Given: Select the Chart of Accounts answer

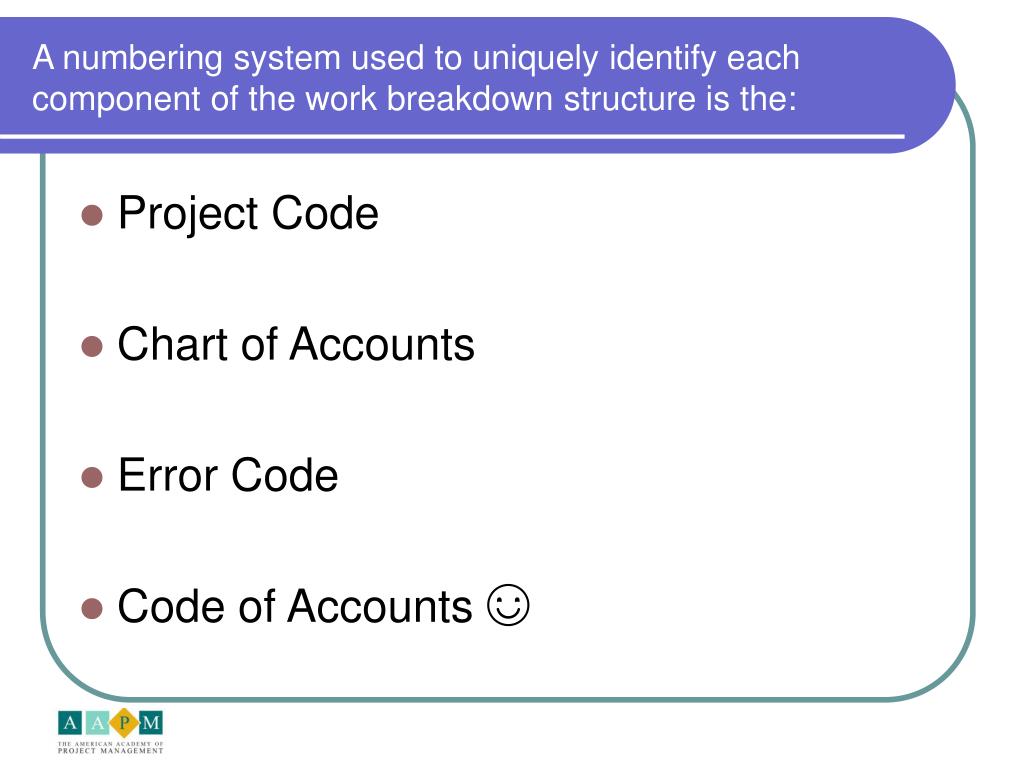Looking at the screenshot, I should click(296, 344).
